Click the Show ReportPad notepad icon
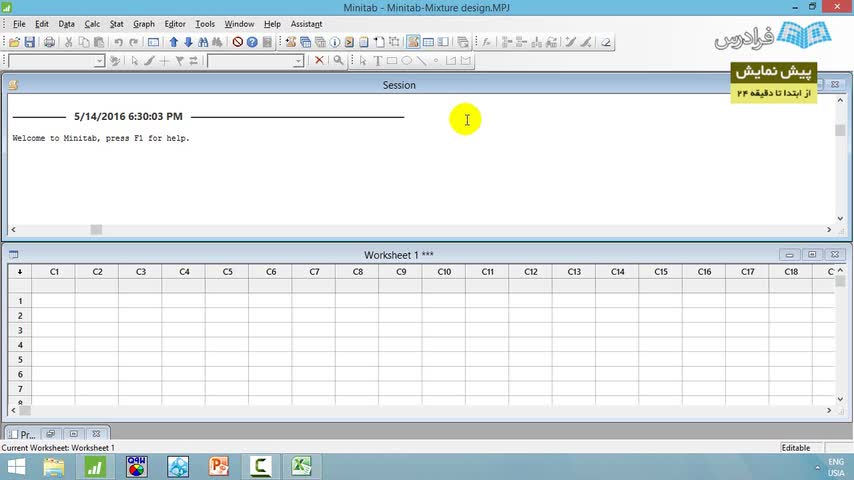The height and width of the screenshot is (480, 854). (x=364, y=42)
